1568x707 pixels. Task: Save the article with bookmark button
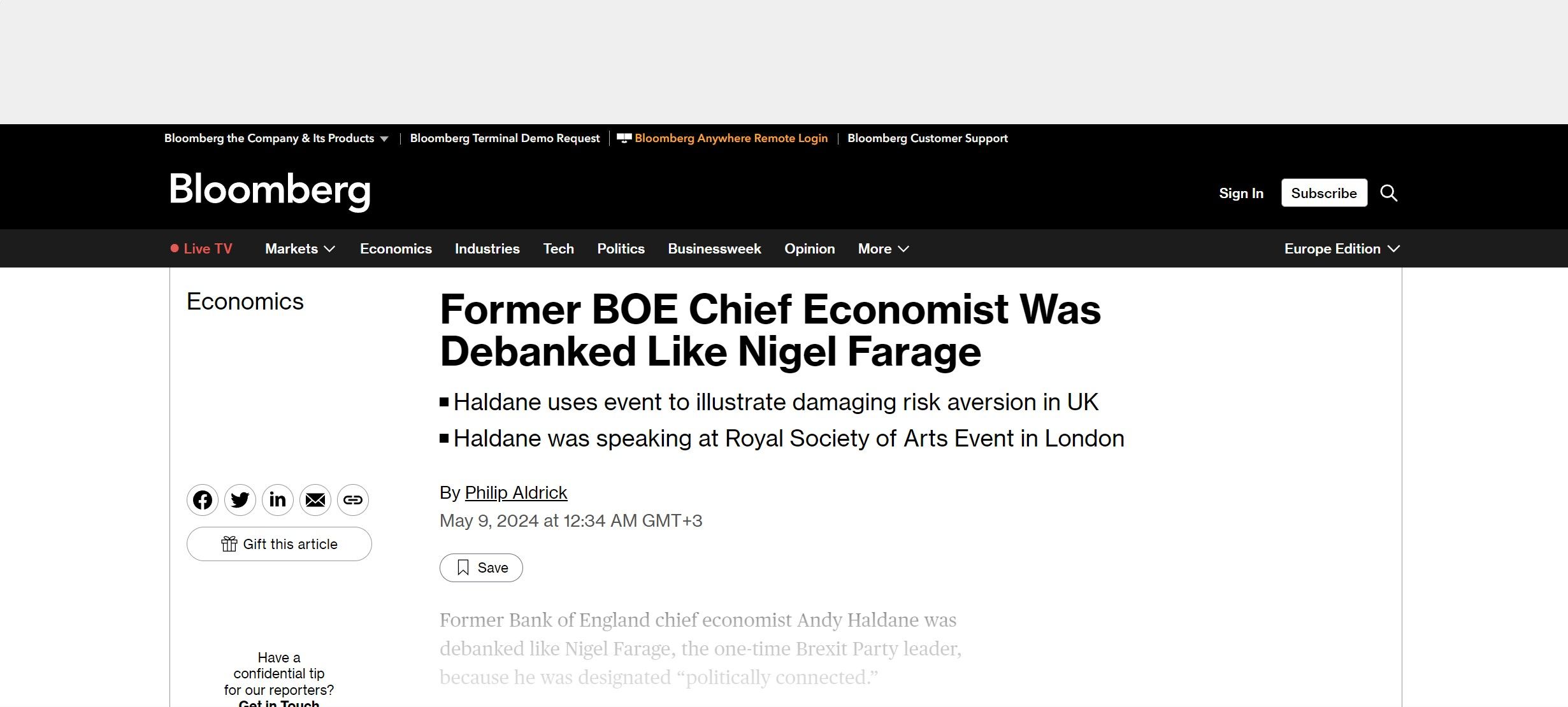click(x=481, y=568)
